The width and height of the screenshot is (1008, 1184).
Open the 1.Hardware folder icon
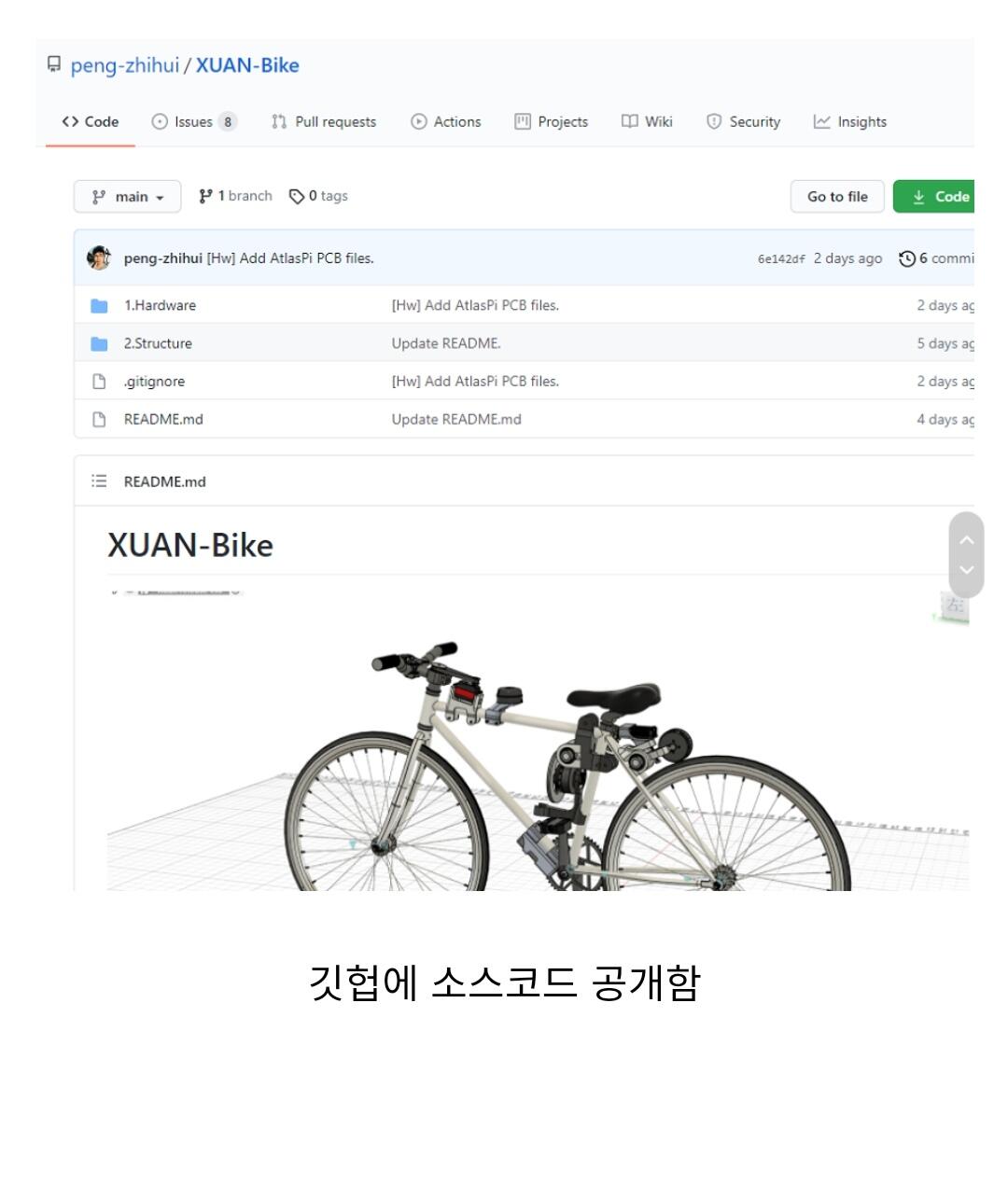[x=99, y=305]
